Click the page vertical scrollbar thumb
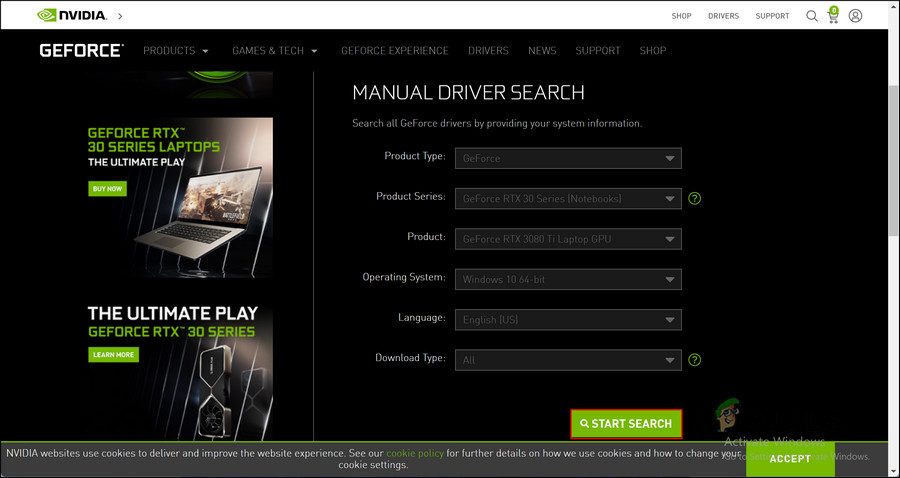The image size is (900, 478). coord(894,160)
